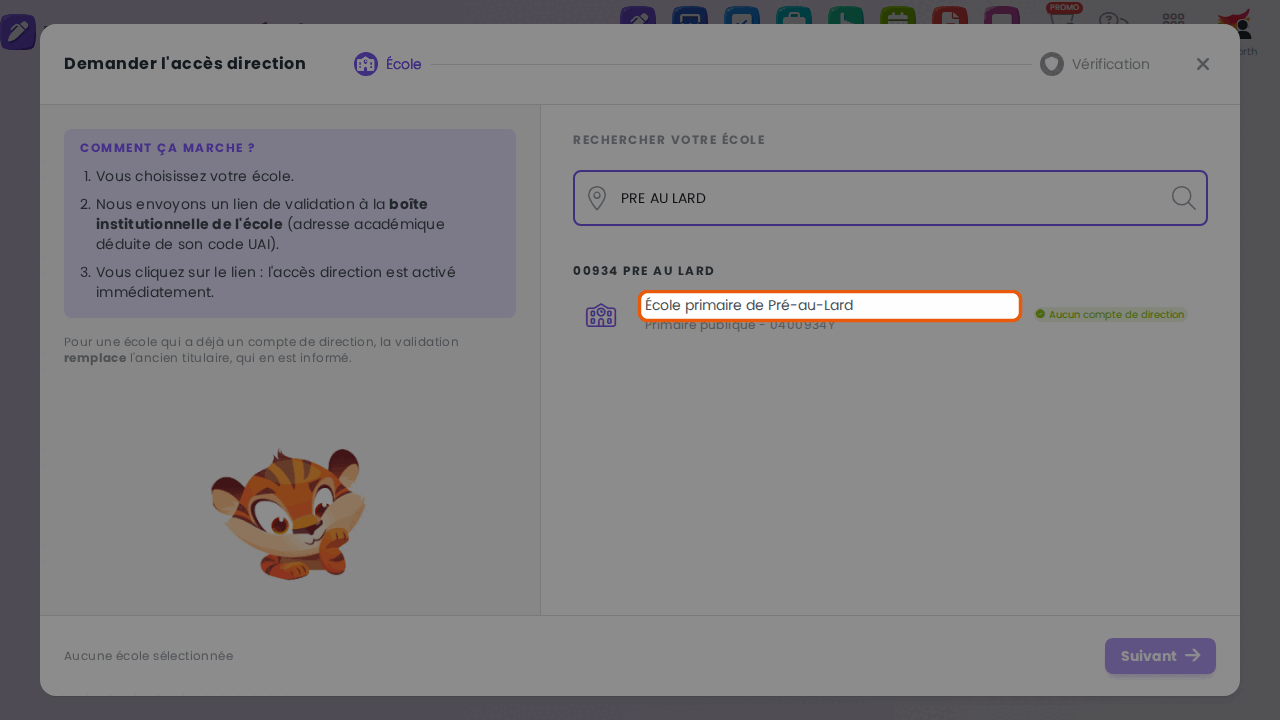Click step two about the boîte institutionnelle
This screenshot has height=720, width=1280.
(x=270, y=224)
